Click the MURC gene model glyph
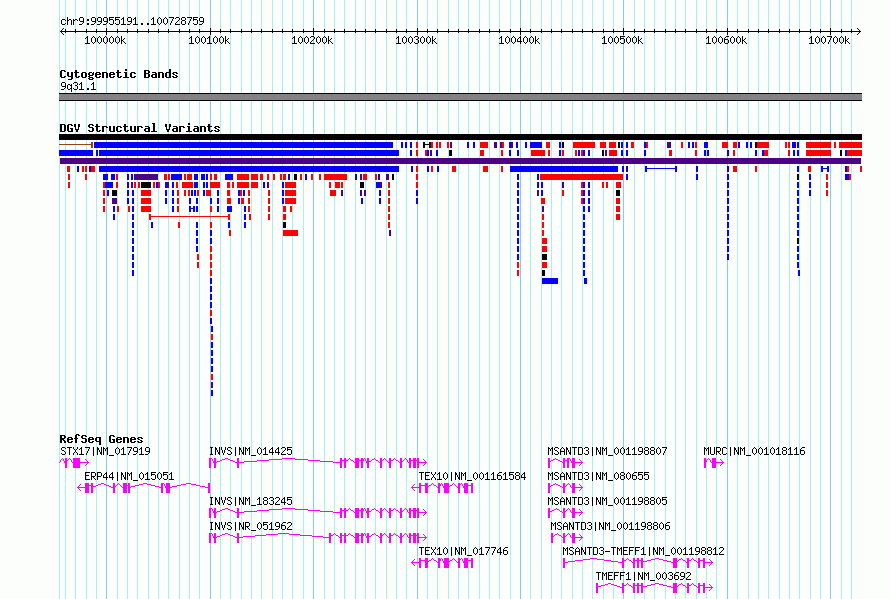This screenshot has width=890, height=599. click(x=714, y=463)
